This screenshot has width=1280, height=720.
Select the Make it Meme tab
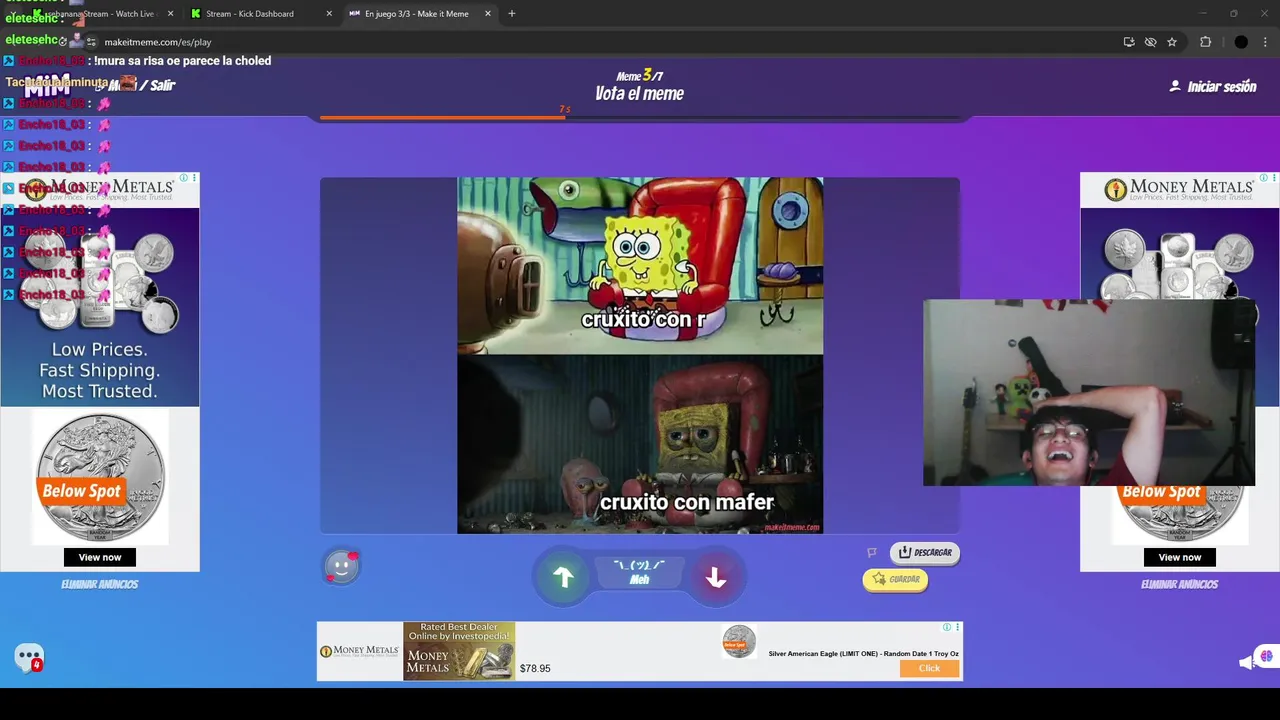(x=416, y=14)
